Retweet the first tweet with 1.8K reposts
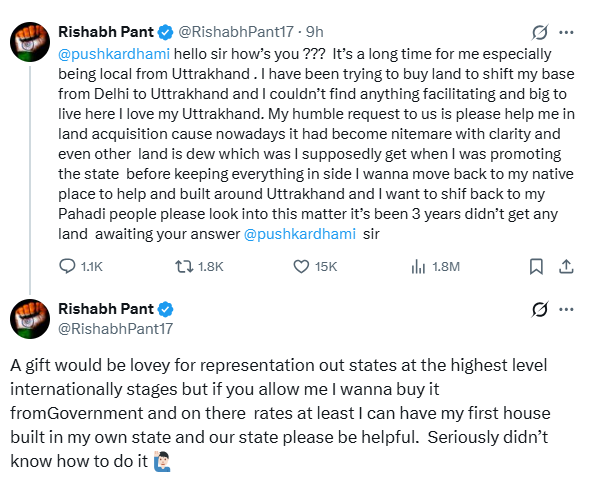 184,266
